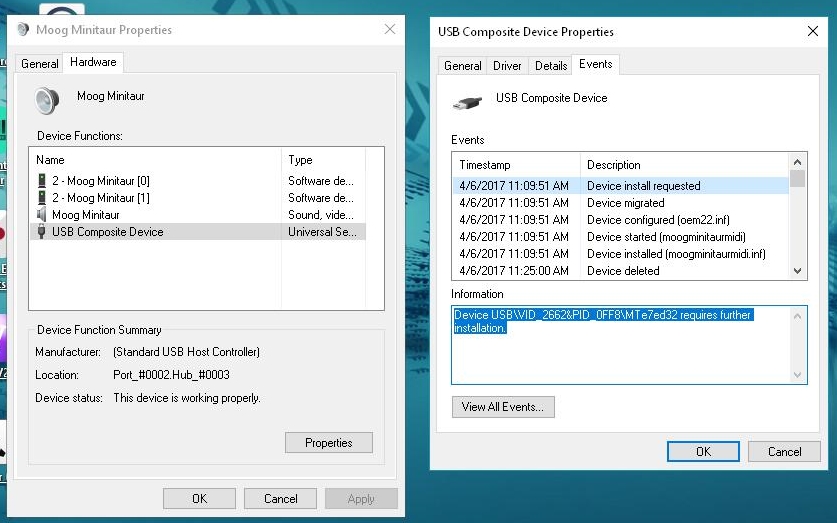Click the speaker icon beside Moog Minitaur
Screen dimensions: 837x523
point(46,101)
